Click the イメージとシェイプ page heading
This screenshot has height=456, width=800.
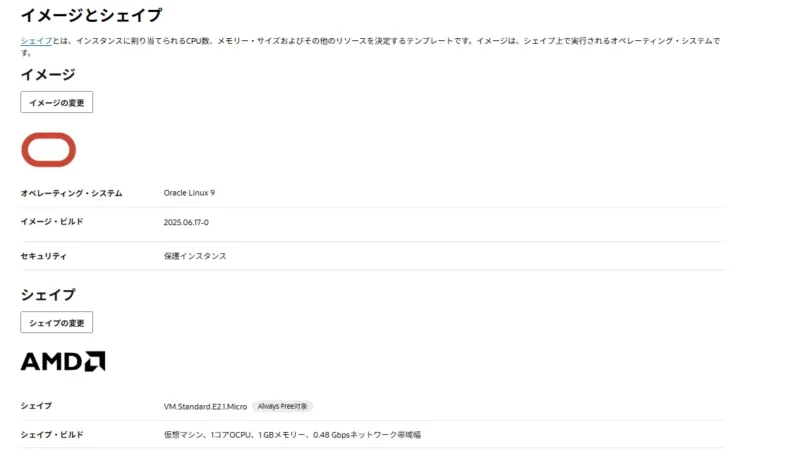[91, 15]
